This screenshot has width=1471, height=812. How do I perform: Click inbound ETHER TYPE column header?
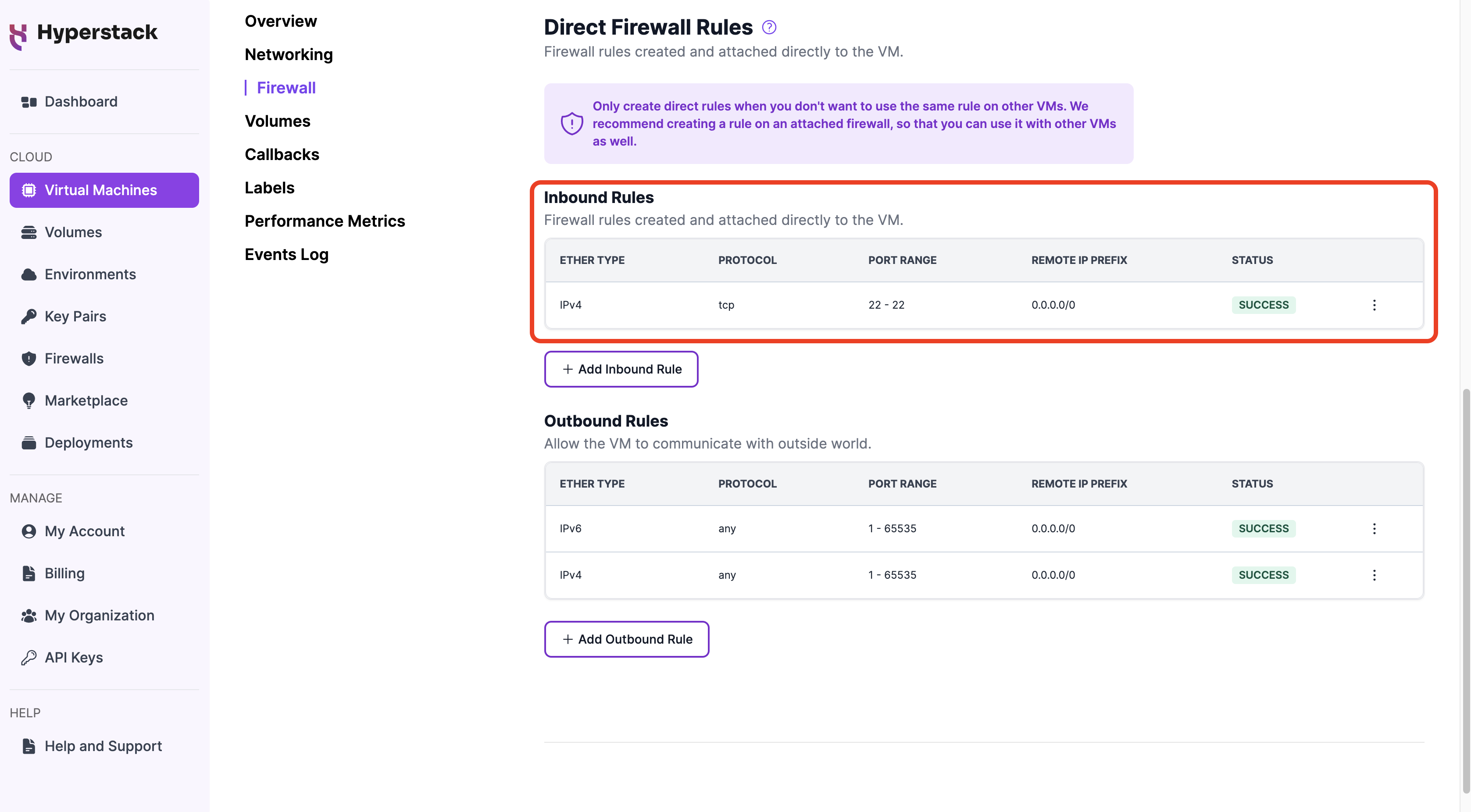click(592, 260)
